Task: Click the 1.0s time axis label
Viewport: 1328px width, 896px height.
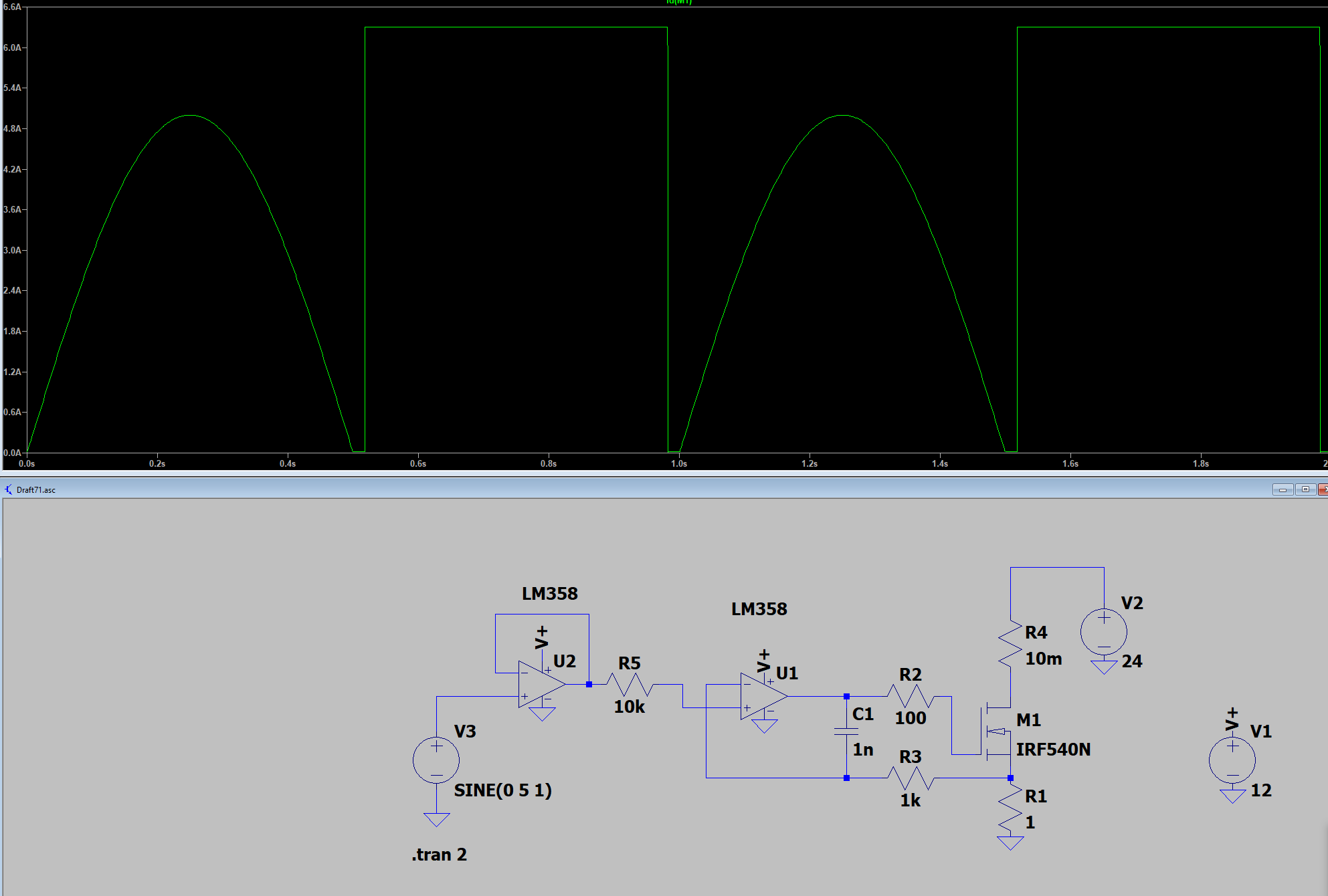Action: coord(679,463)
